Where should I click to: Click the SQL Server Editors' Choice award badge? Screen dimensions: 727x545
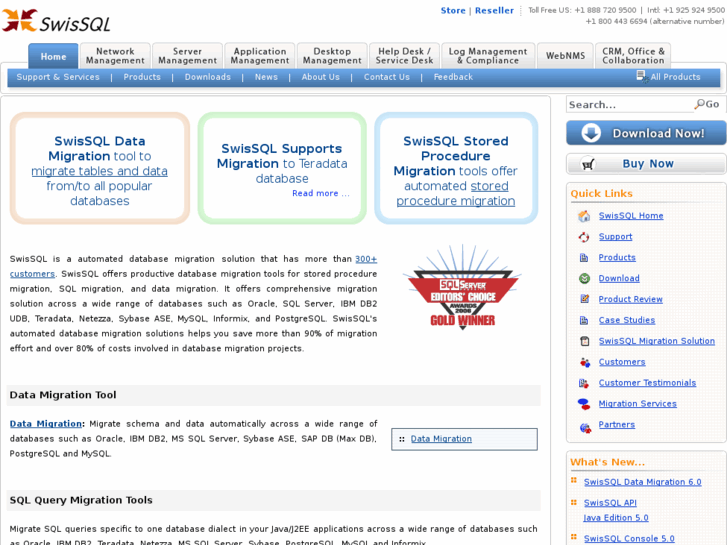click(462, 288)
